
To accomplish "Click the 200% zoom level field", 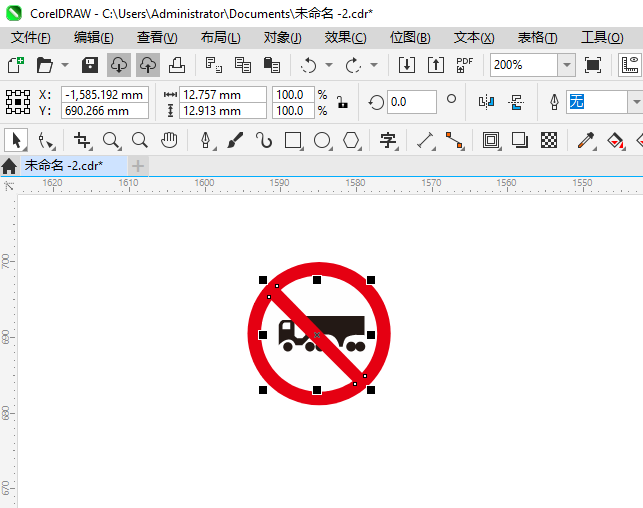I will pos(524,65).
